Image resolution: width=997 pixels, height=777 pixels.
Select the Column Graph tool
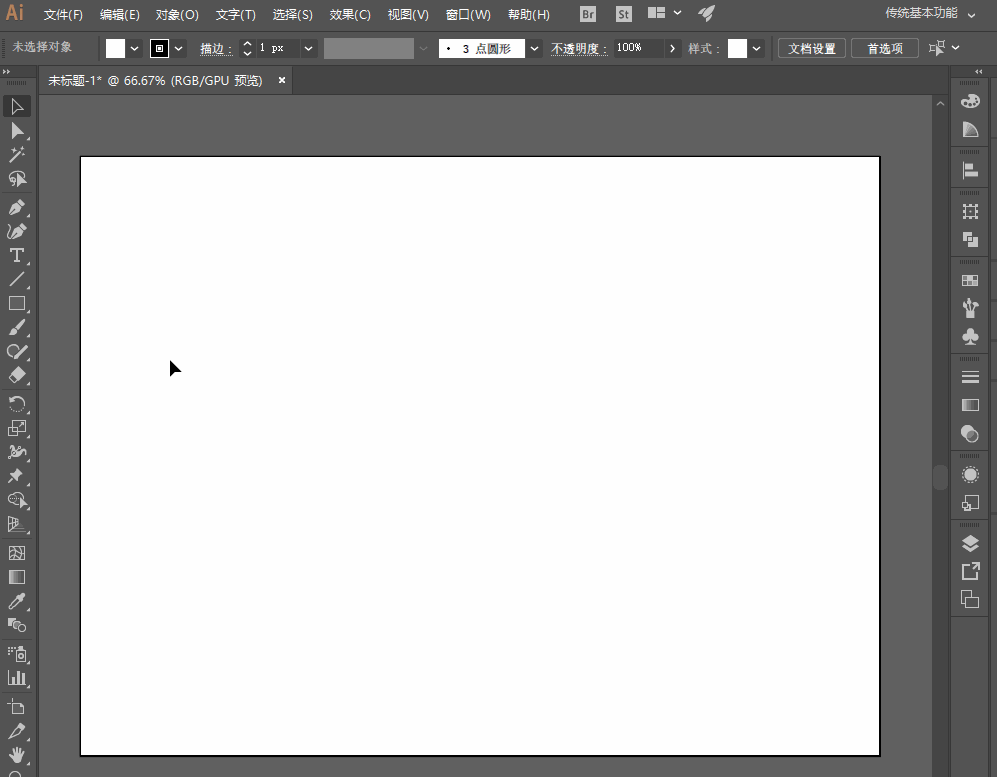(x=17, y=678)
